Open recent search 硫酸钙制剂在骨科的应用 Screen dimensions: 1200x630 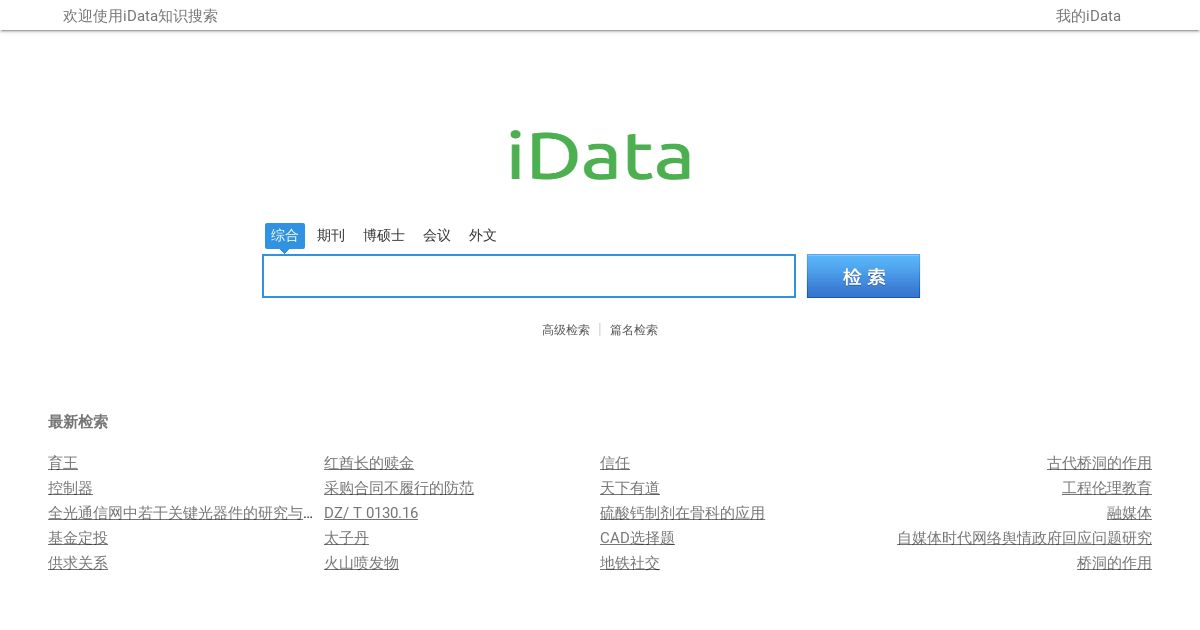682,513
